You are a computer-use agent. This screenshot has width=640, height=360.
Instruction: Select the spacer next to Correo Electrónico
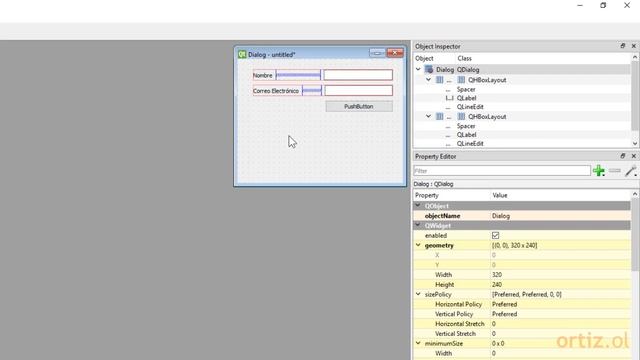[x=312, y=91]
